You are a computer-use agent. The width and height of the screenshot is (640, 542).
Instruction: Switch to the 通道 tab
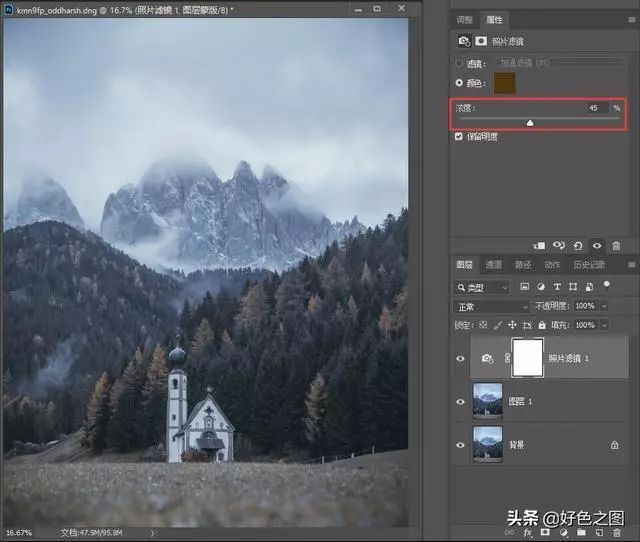(493, 265)
